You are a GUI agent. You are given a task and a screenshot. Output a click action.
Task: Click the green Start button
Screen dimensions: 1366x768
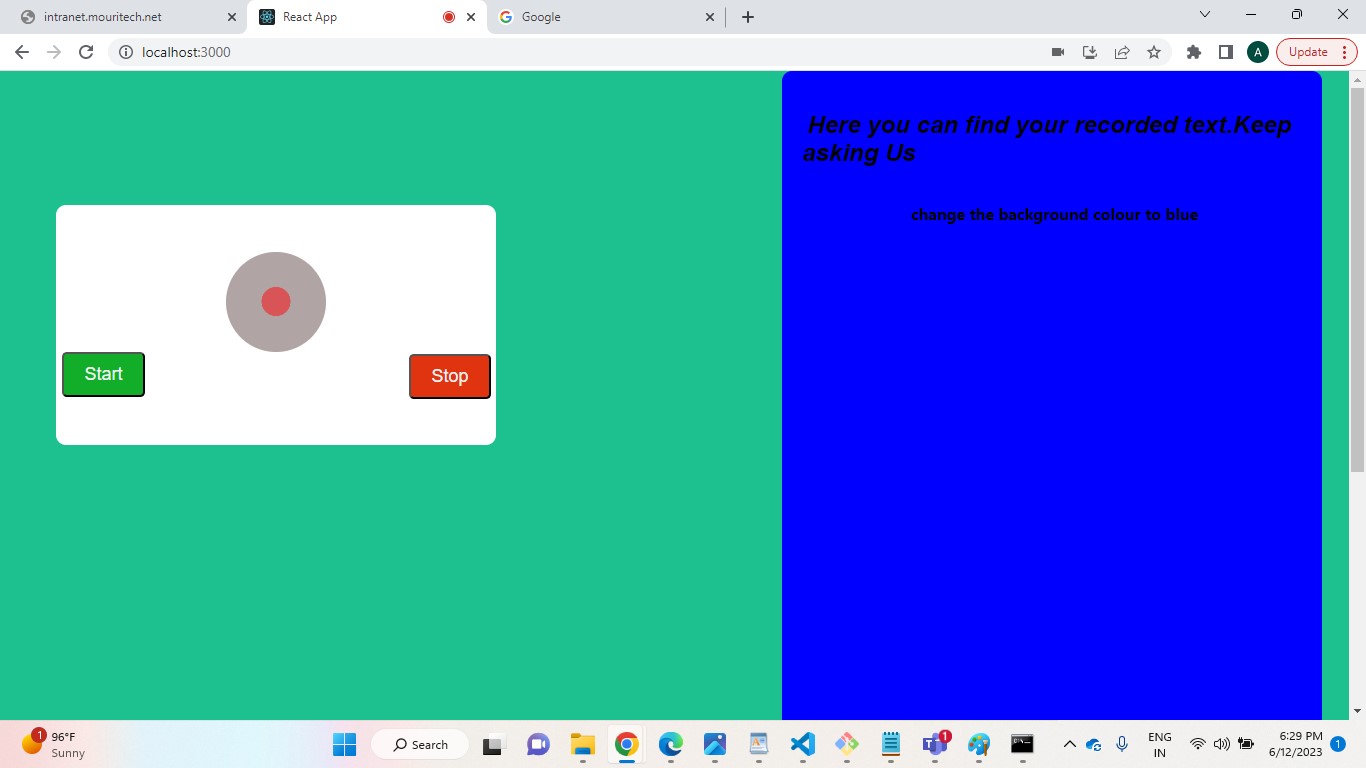103,374
